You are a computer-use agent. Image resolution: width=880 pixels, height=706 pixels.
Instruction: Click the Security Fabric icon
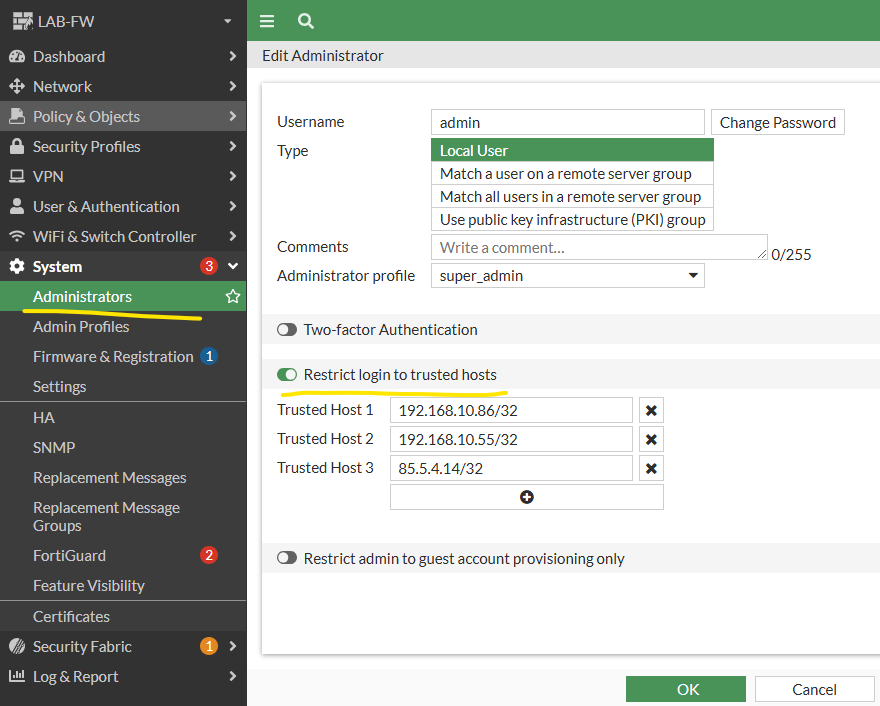tap(17, 646)
